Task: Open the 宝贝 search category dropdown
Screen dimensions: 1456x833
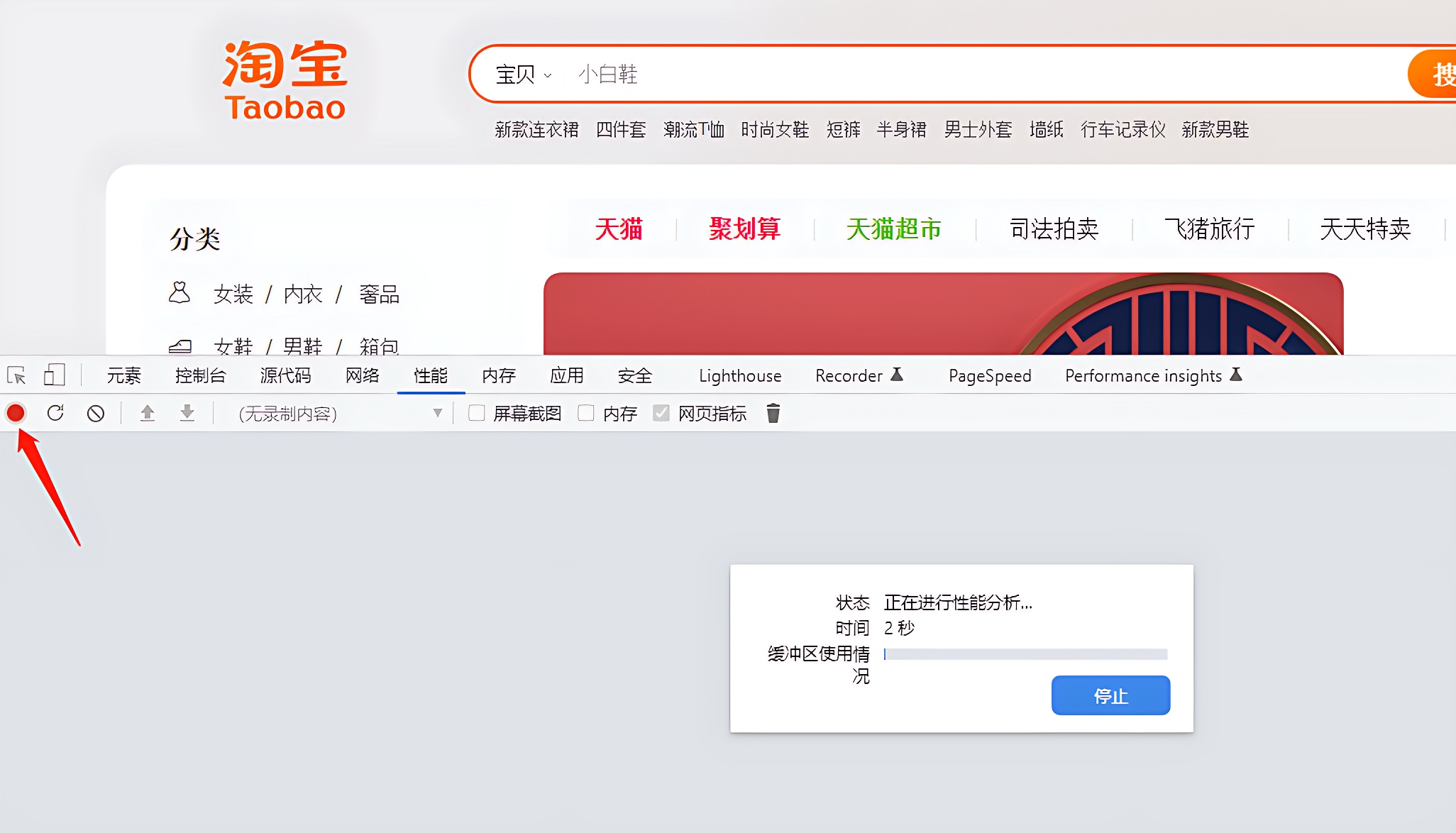Action: (523, 75)
